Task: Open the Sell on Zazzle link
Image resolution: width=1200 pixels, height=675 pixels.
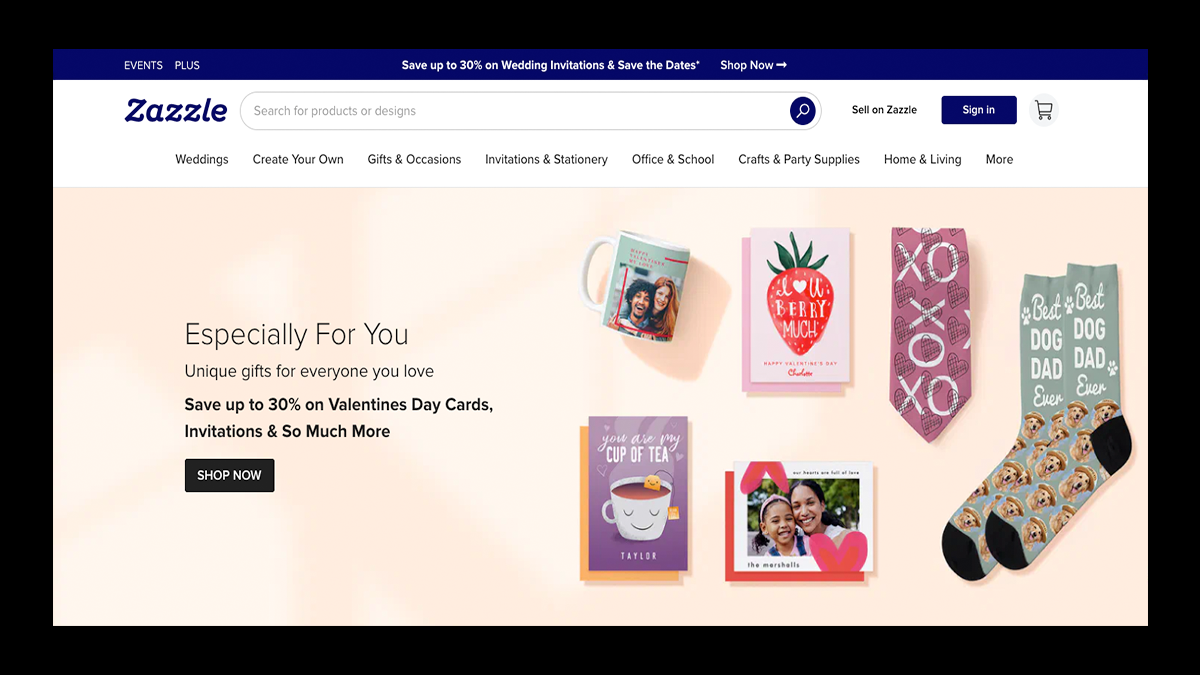Action: (x=884, y=110)
